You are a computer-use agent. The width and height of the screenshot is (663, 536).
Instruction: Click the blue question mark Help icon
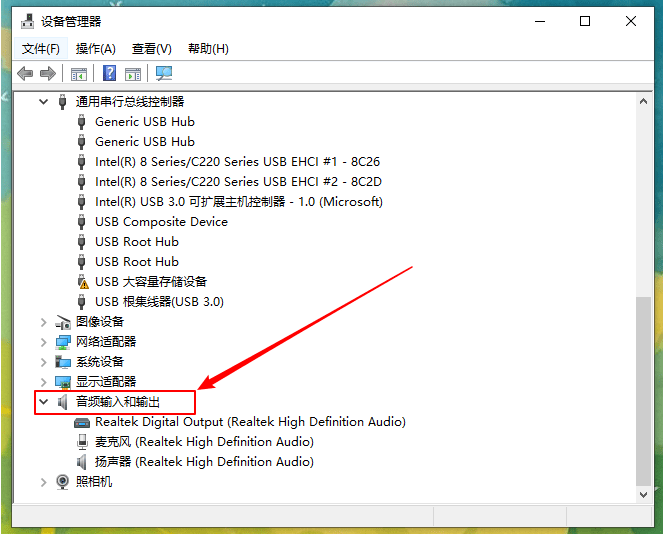[x=110, y=73]
